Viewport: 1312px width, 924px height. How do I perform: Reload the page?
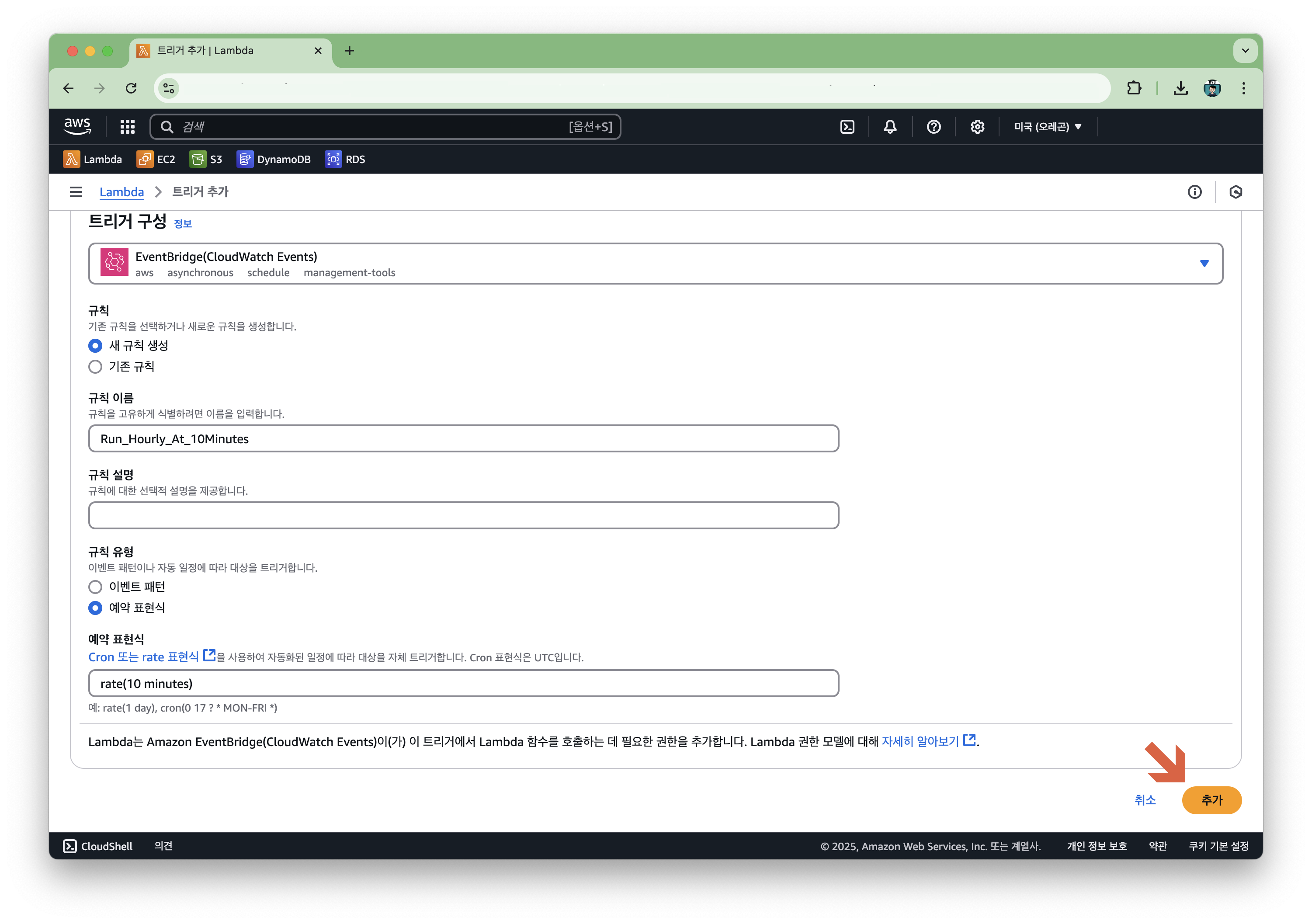[x=131, y=88]
